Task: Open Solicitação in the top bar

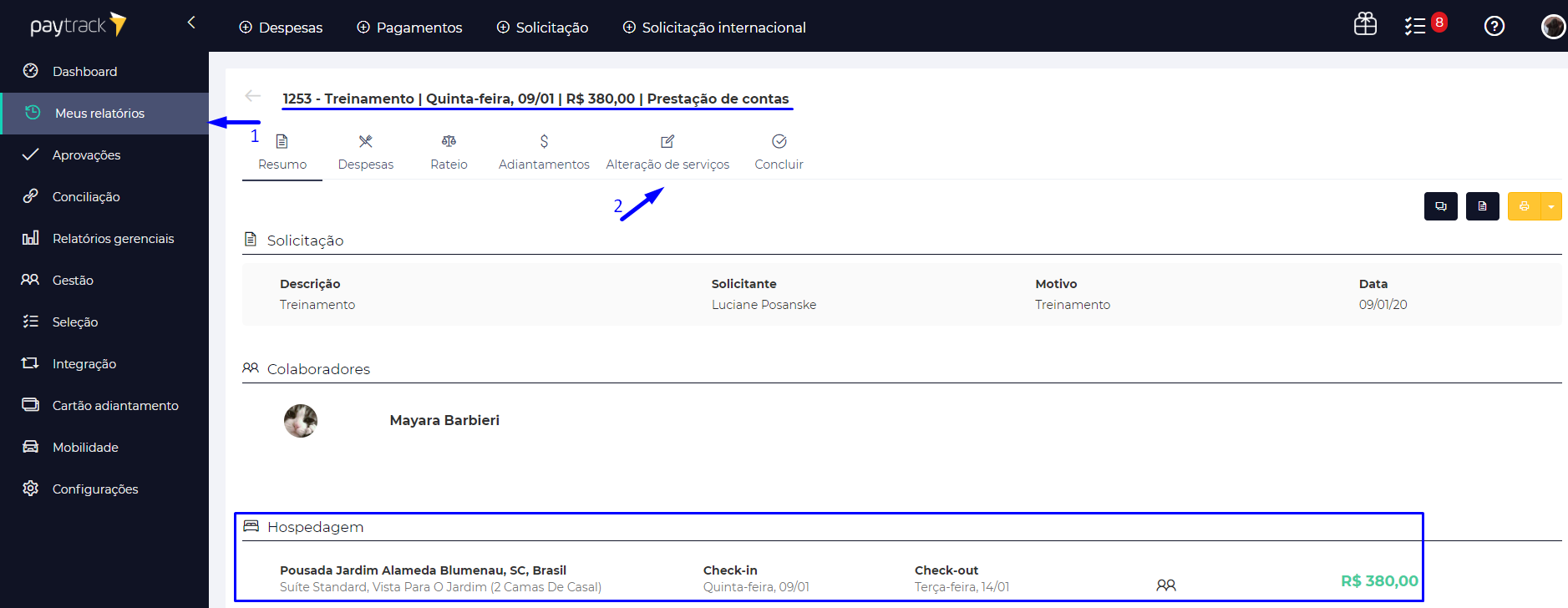Action: [542, 28]
